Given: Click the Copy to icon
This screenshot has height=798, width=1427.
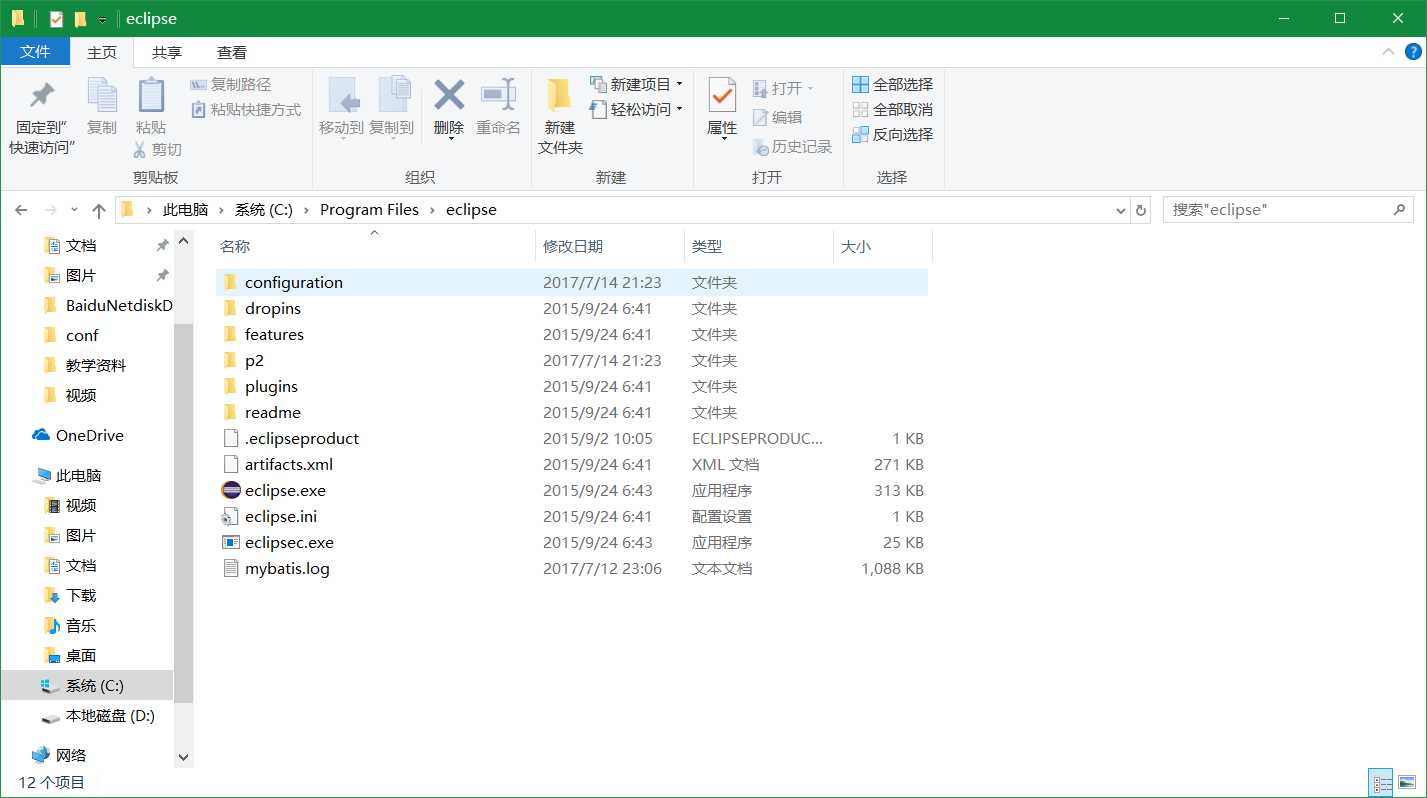Looking at the screenshot, I should (394, 96).
